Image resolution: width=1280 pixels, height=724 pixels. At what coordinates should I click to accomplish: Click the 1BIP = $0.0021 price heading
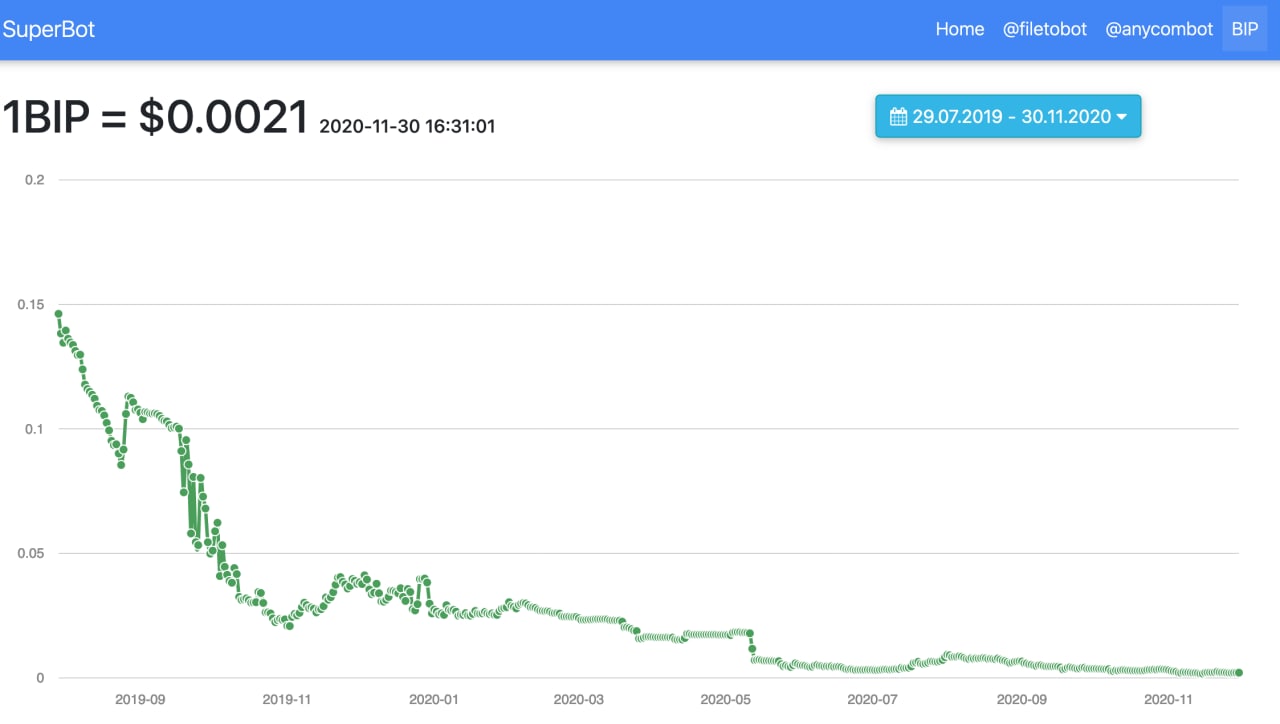pos(155,118)
